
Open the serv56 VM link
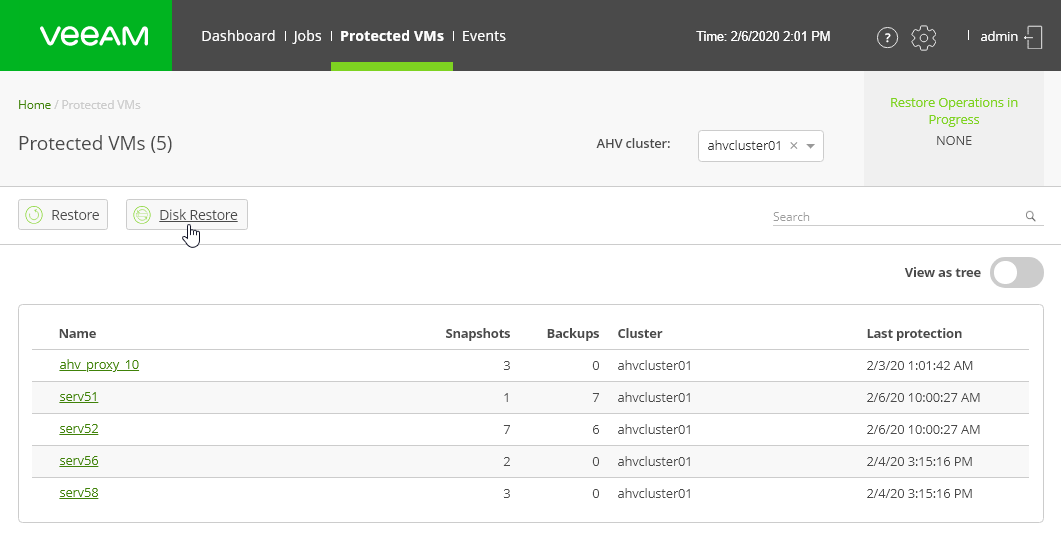78,461
